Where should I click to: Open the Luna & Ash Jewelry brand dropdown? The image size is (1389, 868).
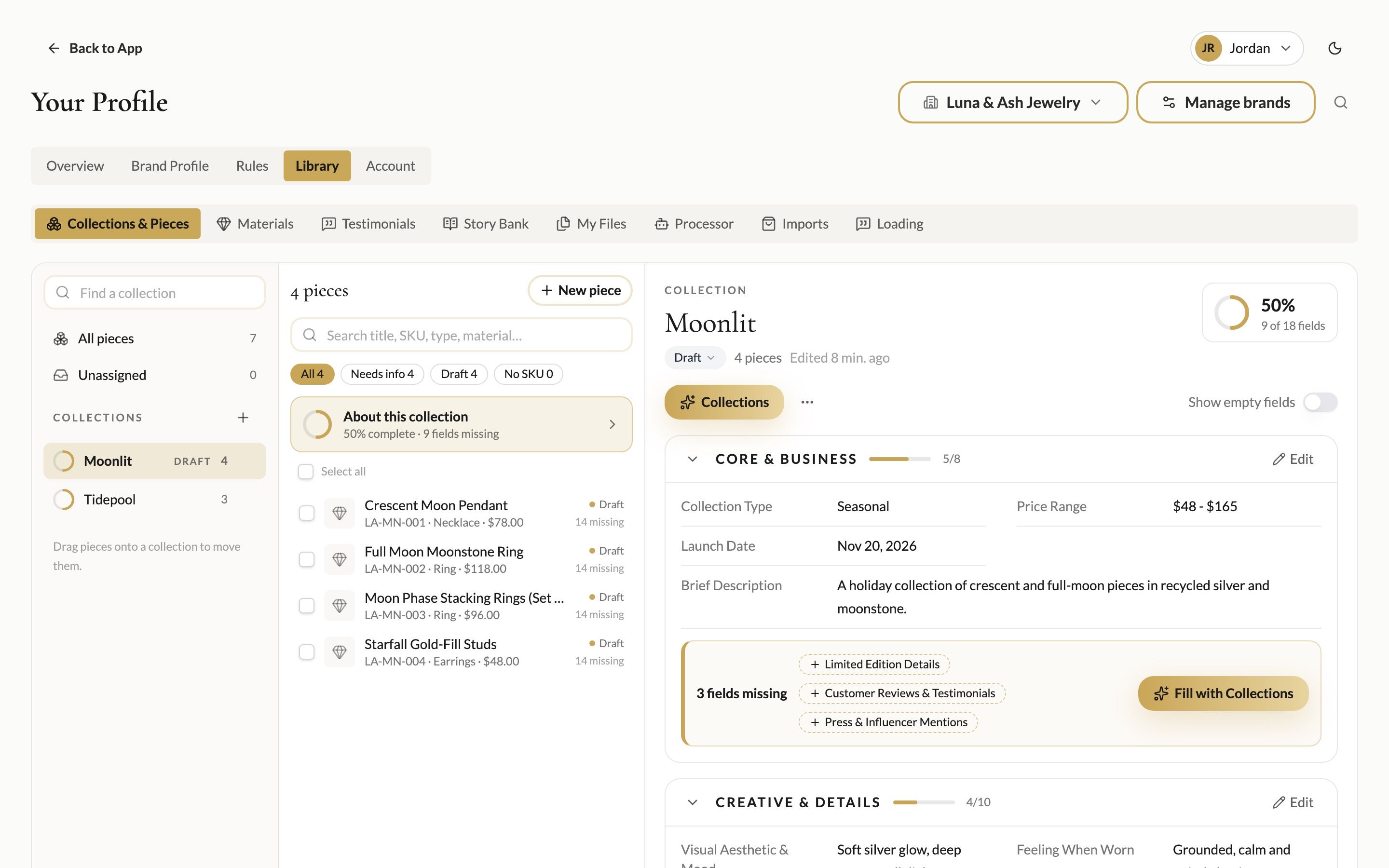pyautogui.click(x=1012, y=102)
